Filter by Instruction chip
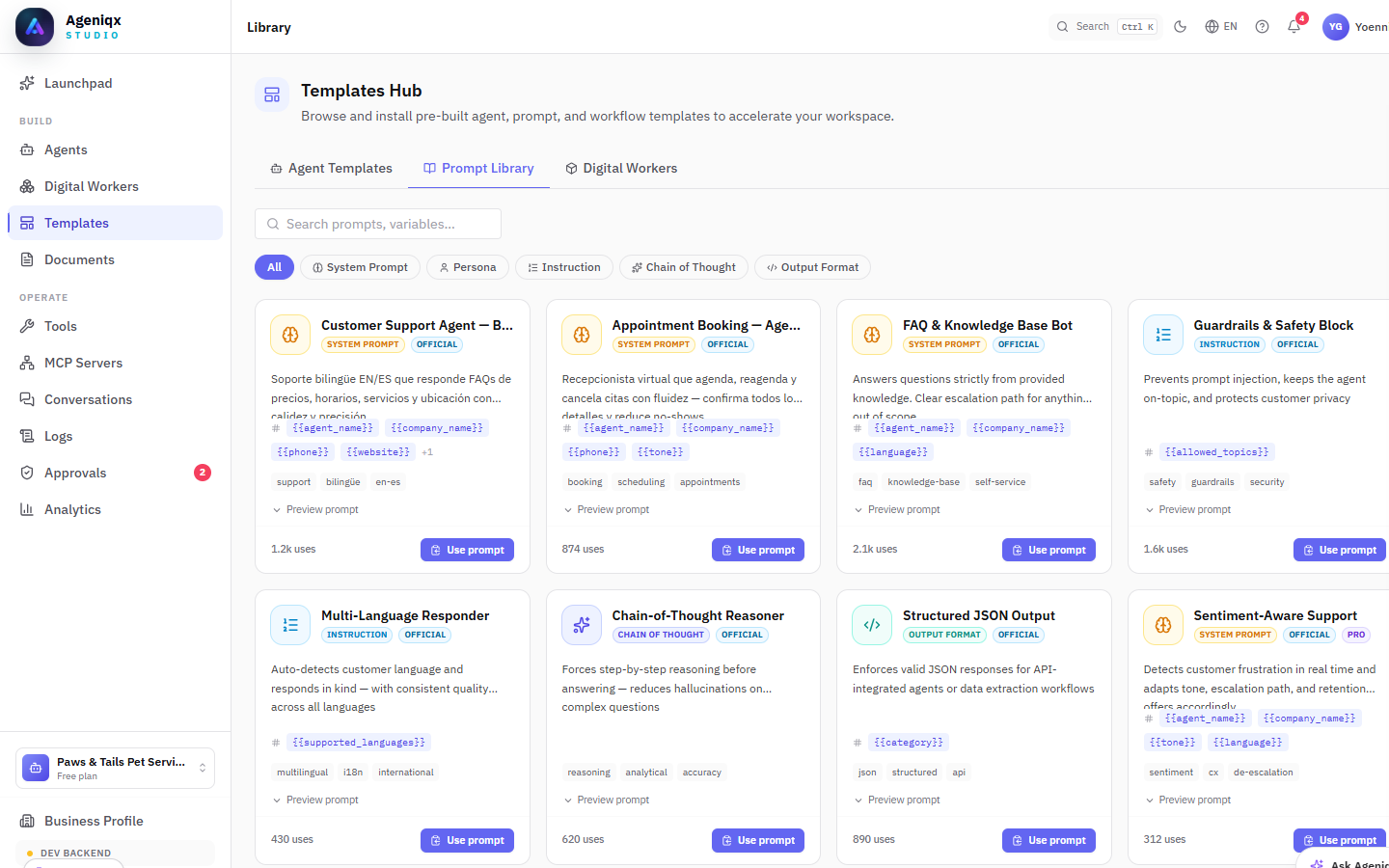 point(564,267)
